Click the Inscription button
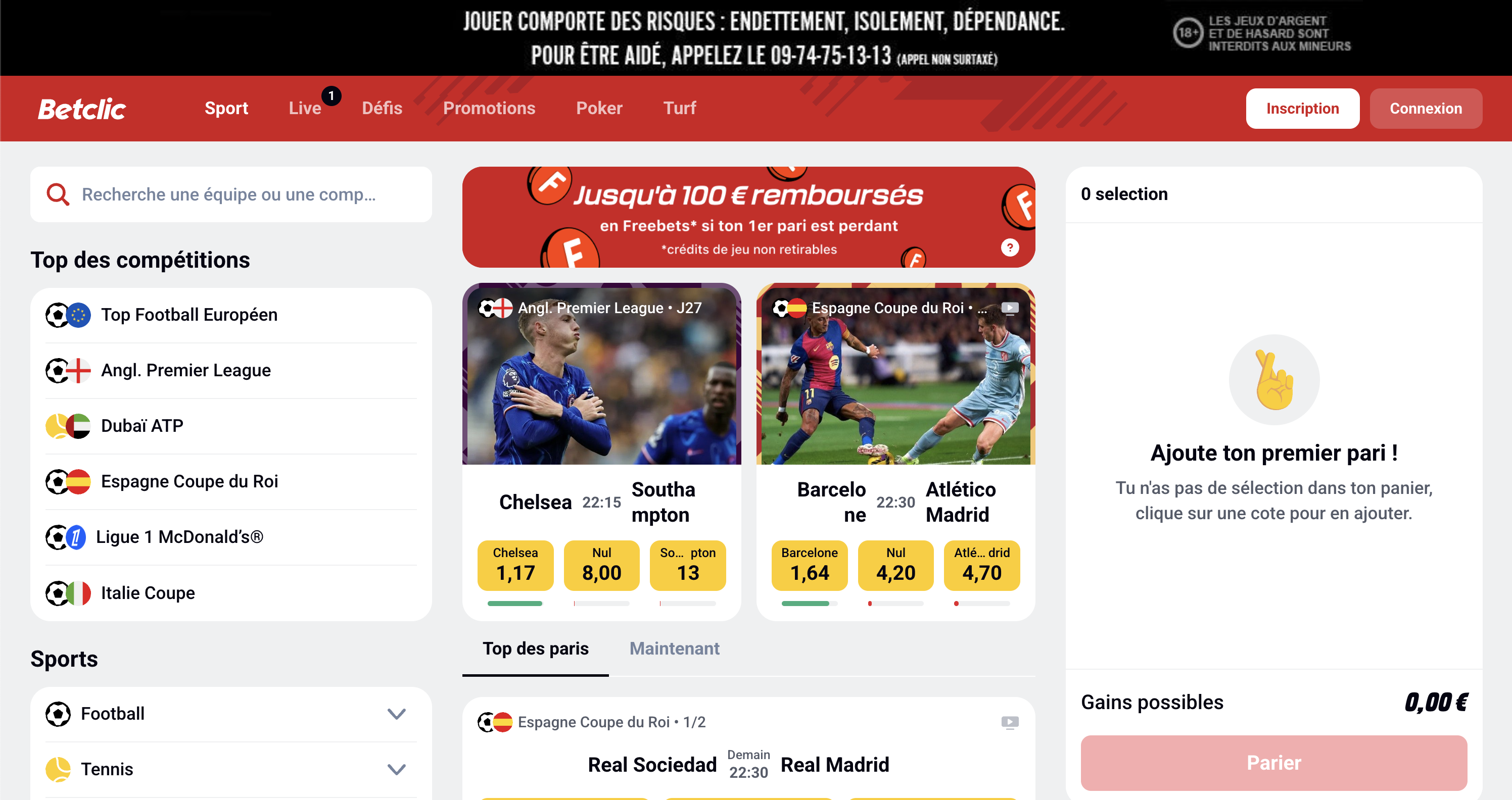1512x800 pixels. click(x=1302, y=109)
